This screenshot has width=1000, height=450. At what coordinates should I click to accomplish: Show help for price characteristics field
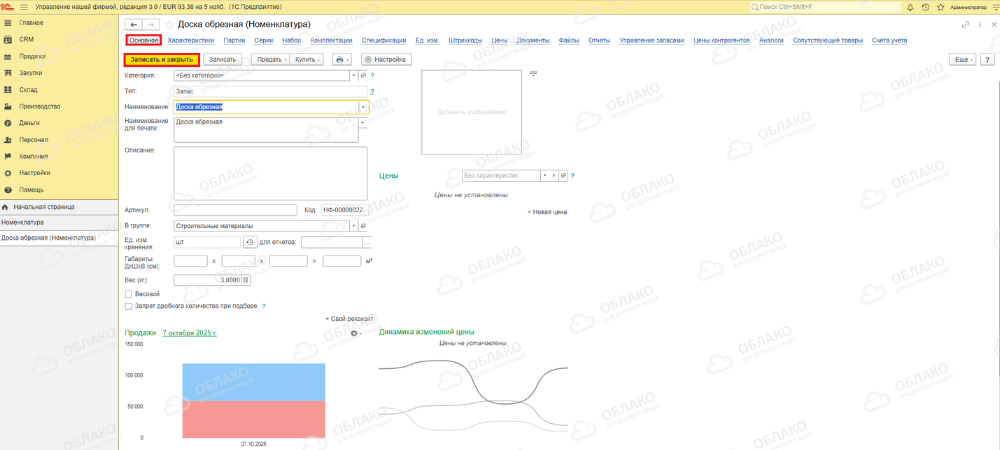tap(573, 175)
